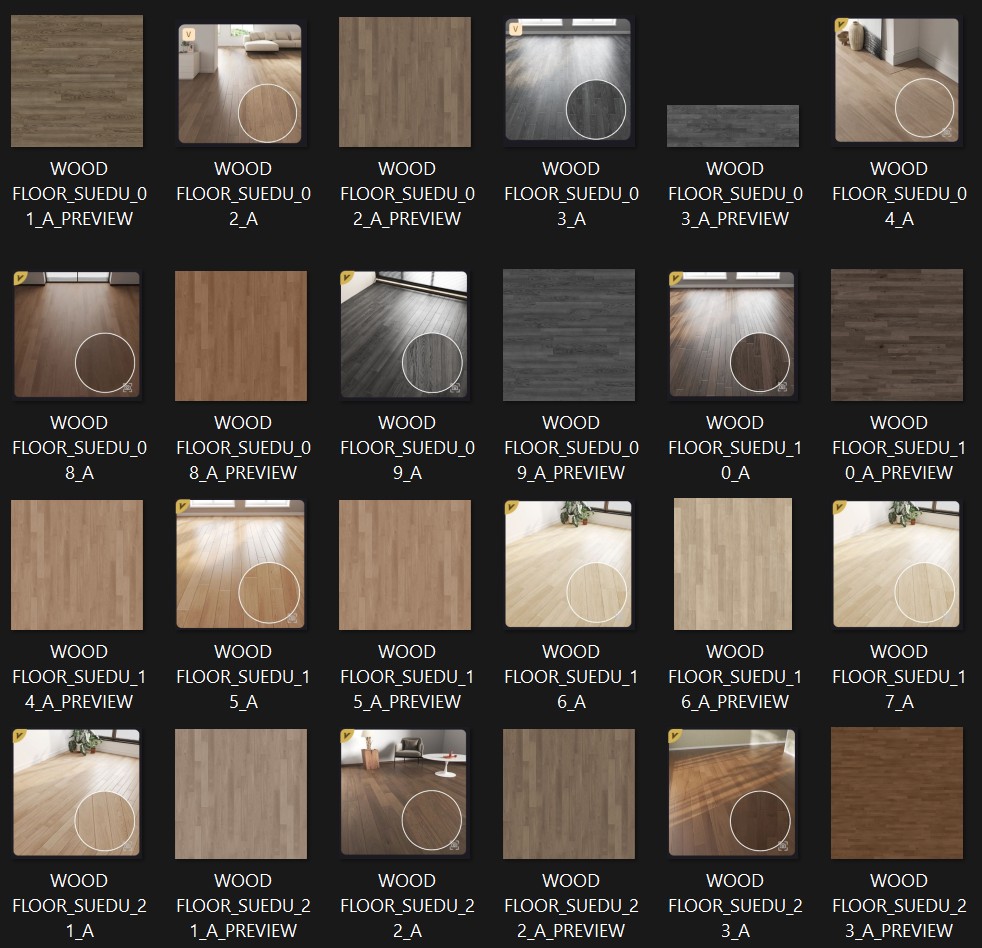Click the file name WOOD FLOOR_SUEDU_02_A
This screenshot has height=948, width=982.
point(243,193)
